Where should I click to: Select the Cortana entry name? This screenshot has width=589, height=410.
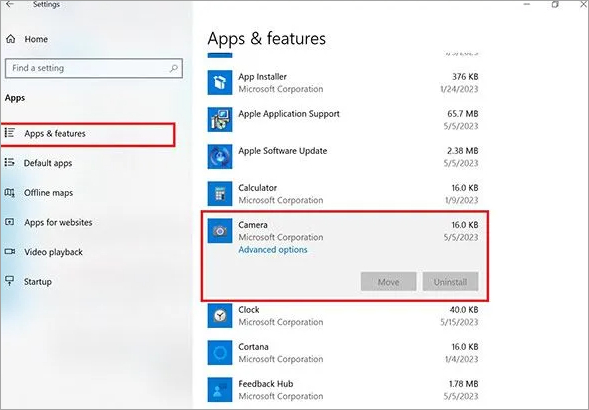[x=253, y=346]
